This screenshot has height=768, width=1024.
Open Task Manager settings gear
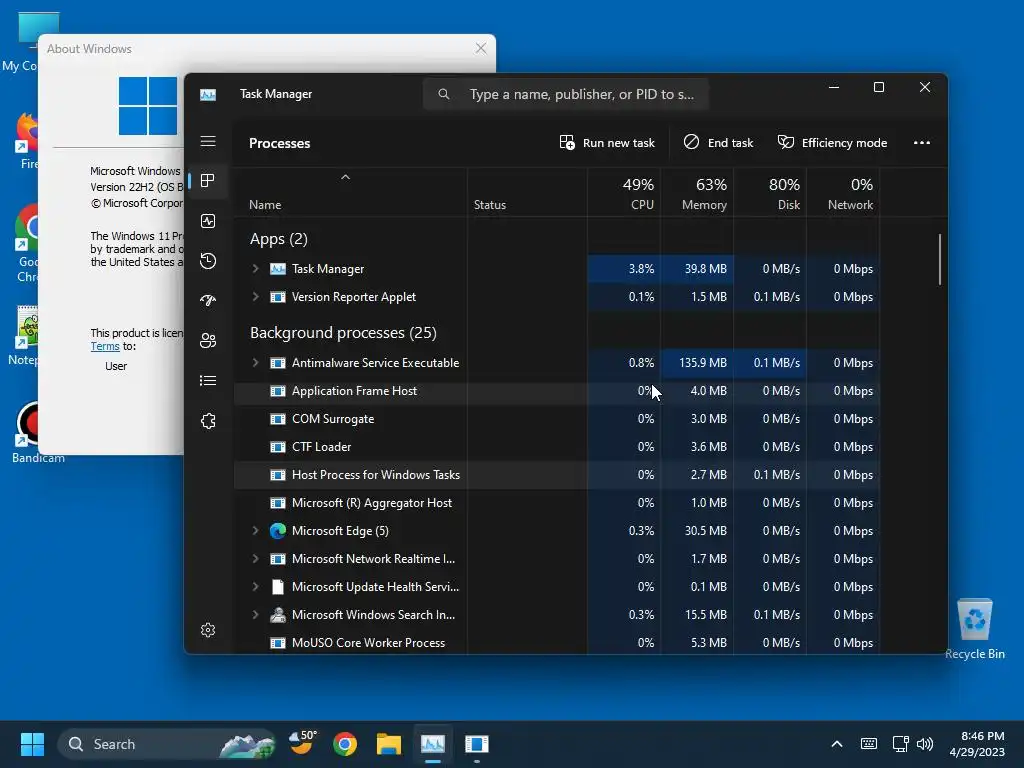point(208,630)
